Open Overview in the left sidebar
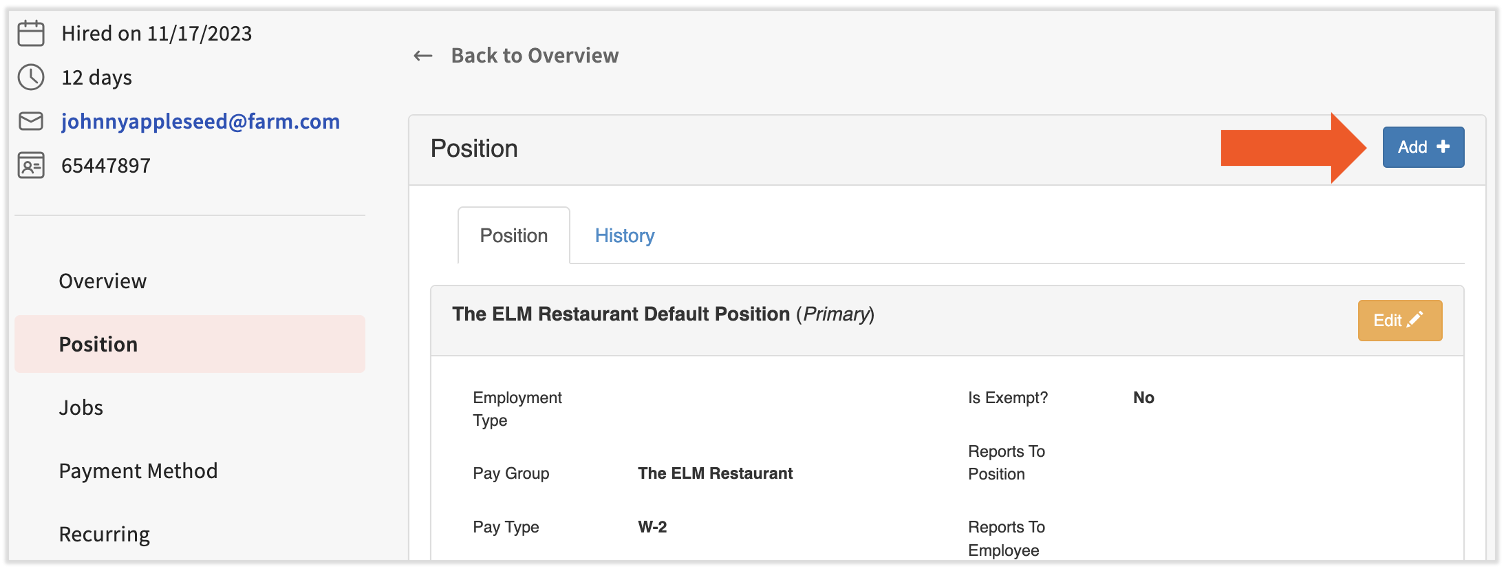Screen dimensions: 1506x570 [103, 281]
